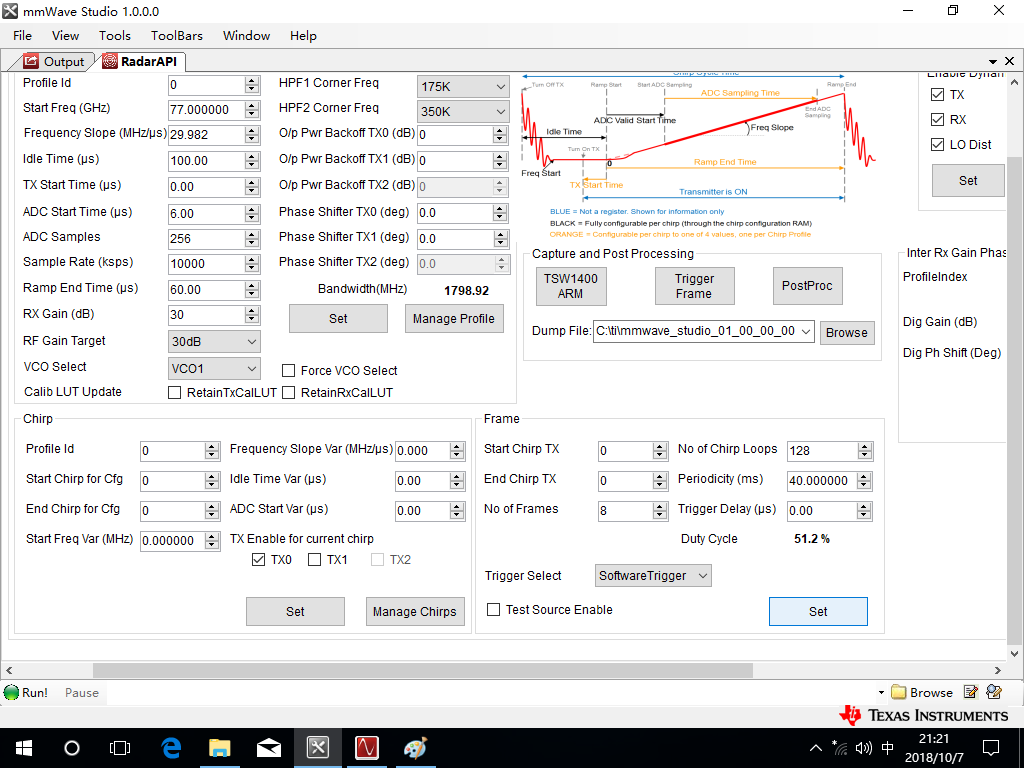The height and width of the screenshot is (768, 1024).
Task: Click the edit script pencil icon
Action: (971, 692)
